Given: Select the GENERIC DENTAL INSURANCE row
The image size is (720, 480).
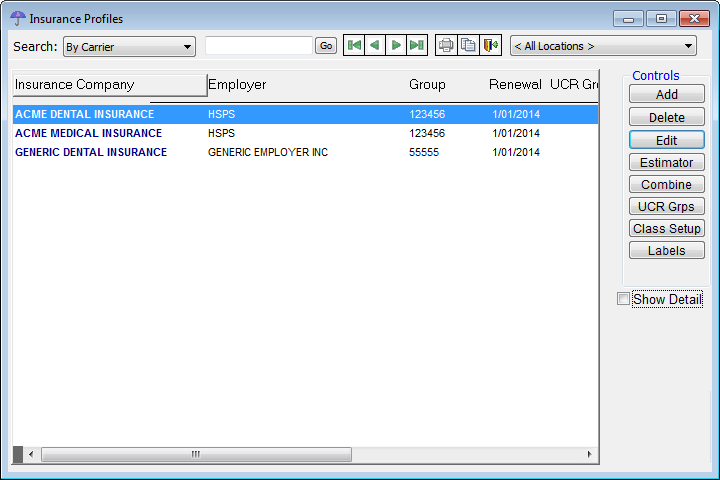Looking at the screenshot, I should coord(91,153).
